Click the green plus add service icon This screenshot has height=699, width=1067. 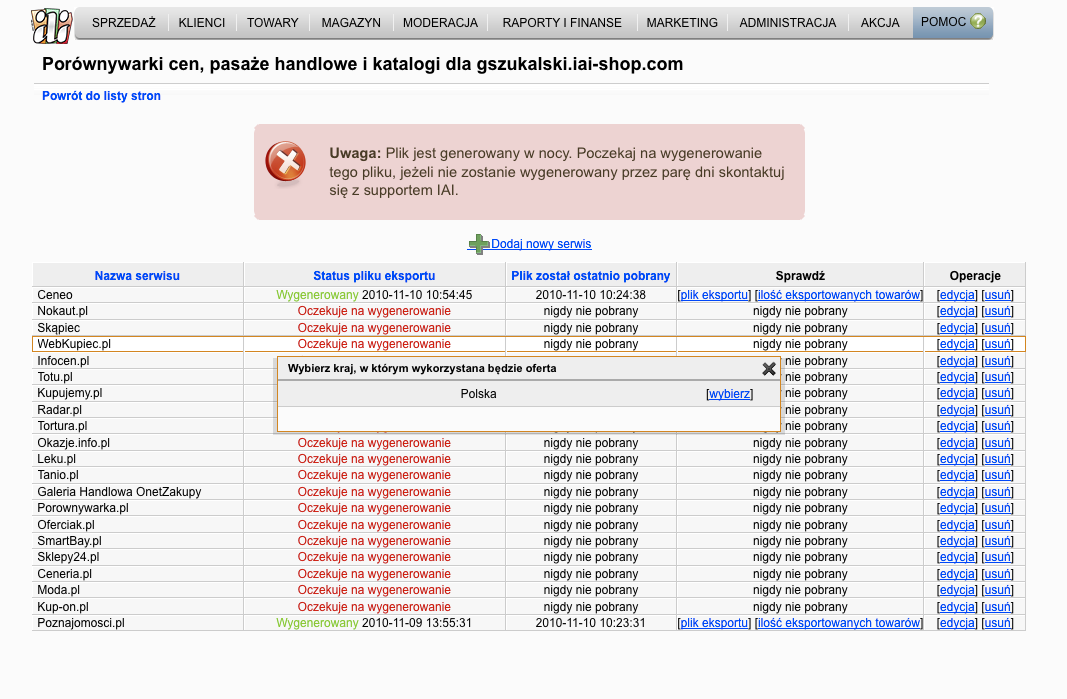(x=478, y=244)
